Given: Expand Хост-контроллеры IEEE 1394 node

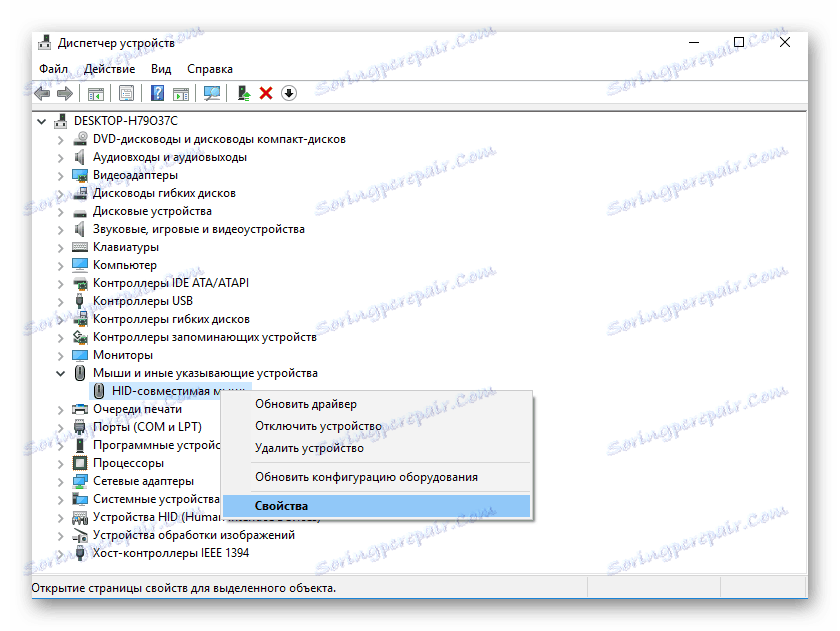Looking at the screenshot, I should click(x=61, y=553).
